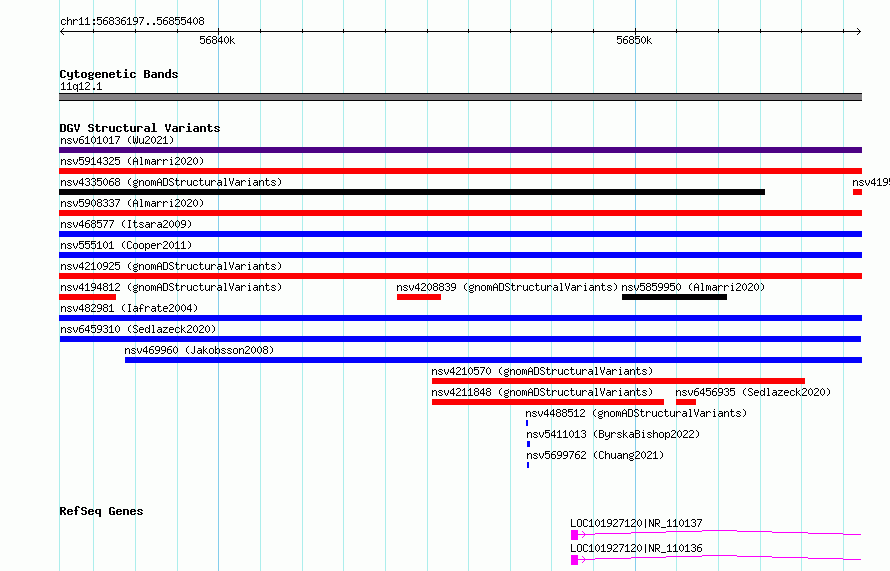This screenshot has width=890, height=571.
Task: Select the purple nsv6101017 variant bar
Action: pos(460,150)
